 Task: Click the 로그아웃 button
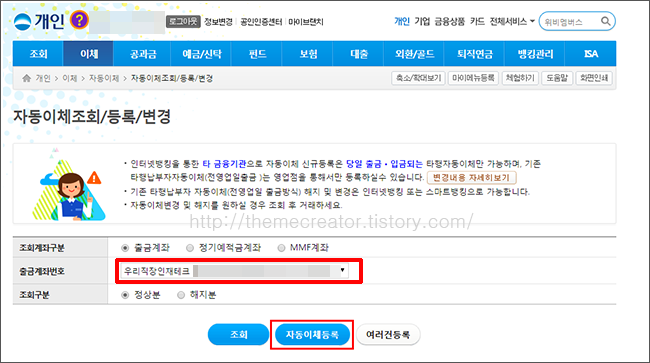(183, 22)
